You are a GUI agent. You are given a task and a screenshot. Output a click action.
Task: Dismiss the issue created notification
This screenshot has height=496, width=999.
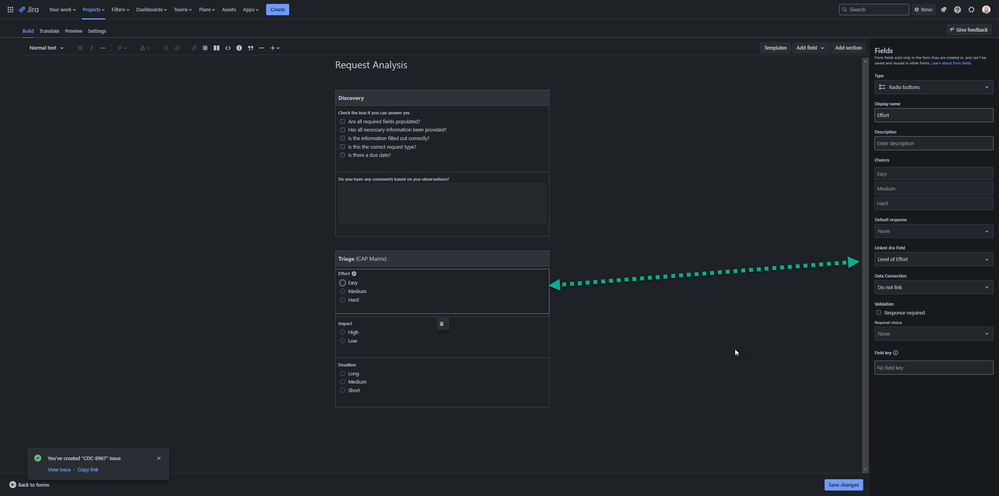point(159,458)
